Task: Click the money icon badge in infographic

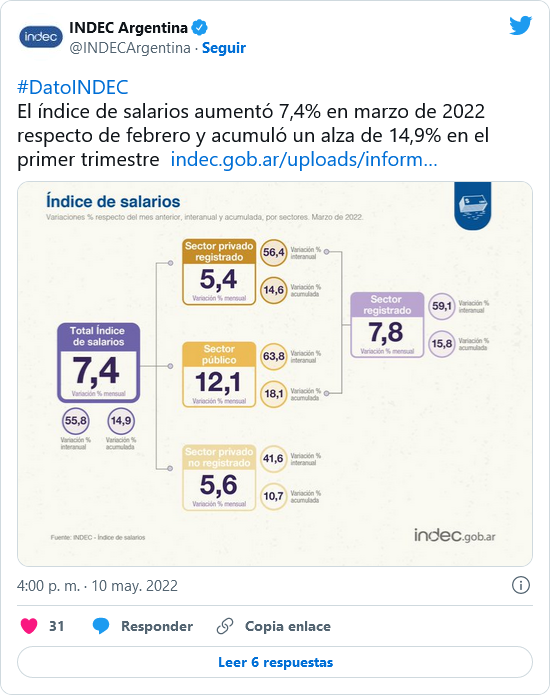Action: click(x=473, y=206)
